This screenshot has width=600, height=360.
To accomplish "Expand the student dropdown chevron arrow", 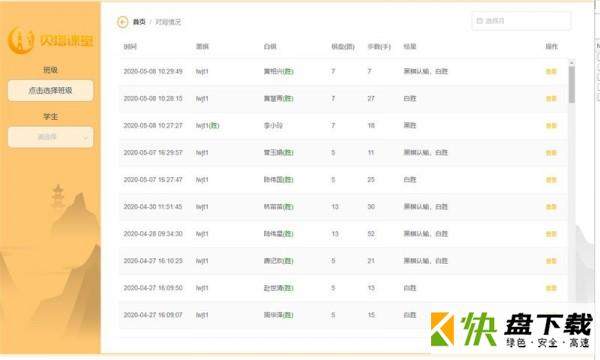I will 85,138.
